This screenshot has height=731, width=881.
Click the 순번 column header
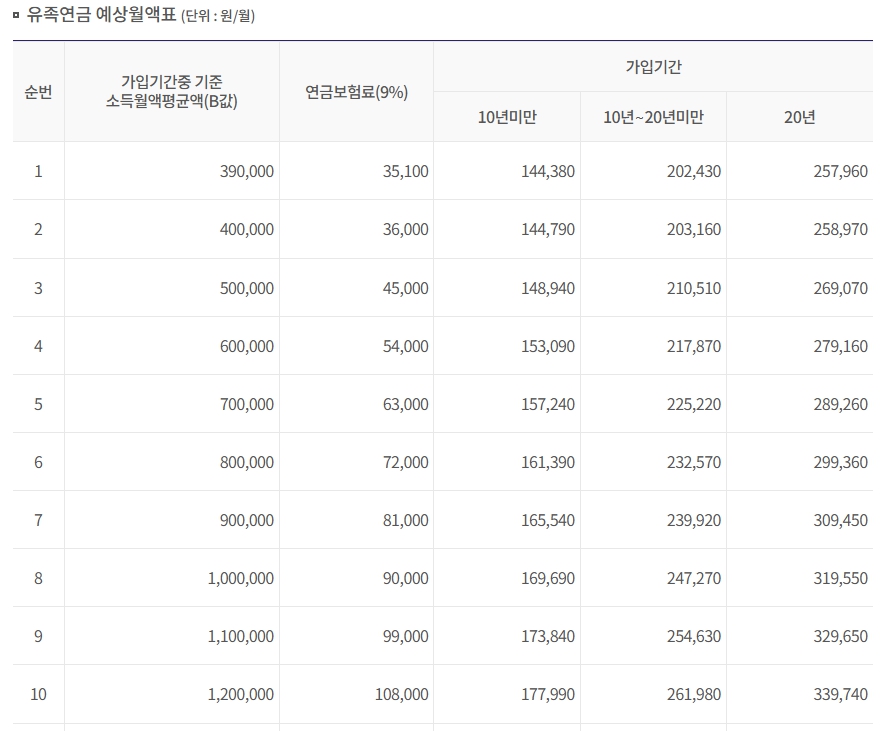tap(38, 92)
